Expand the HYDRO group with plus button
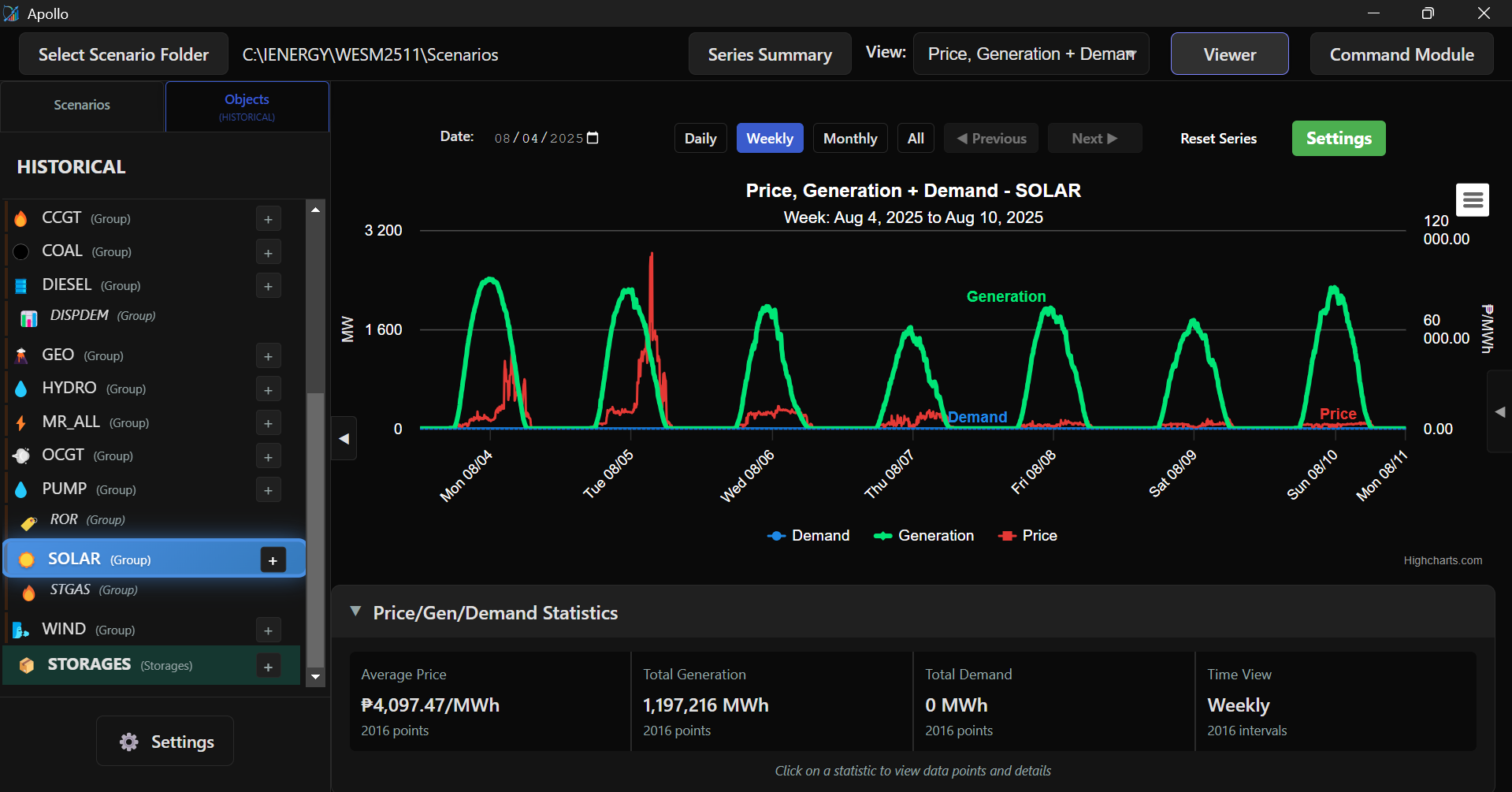 (268, 390)
